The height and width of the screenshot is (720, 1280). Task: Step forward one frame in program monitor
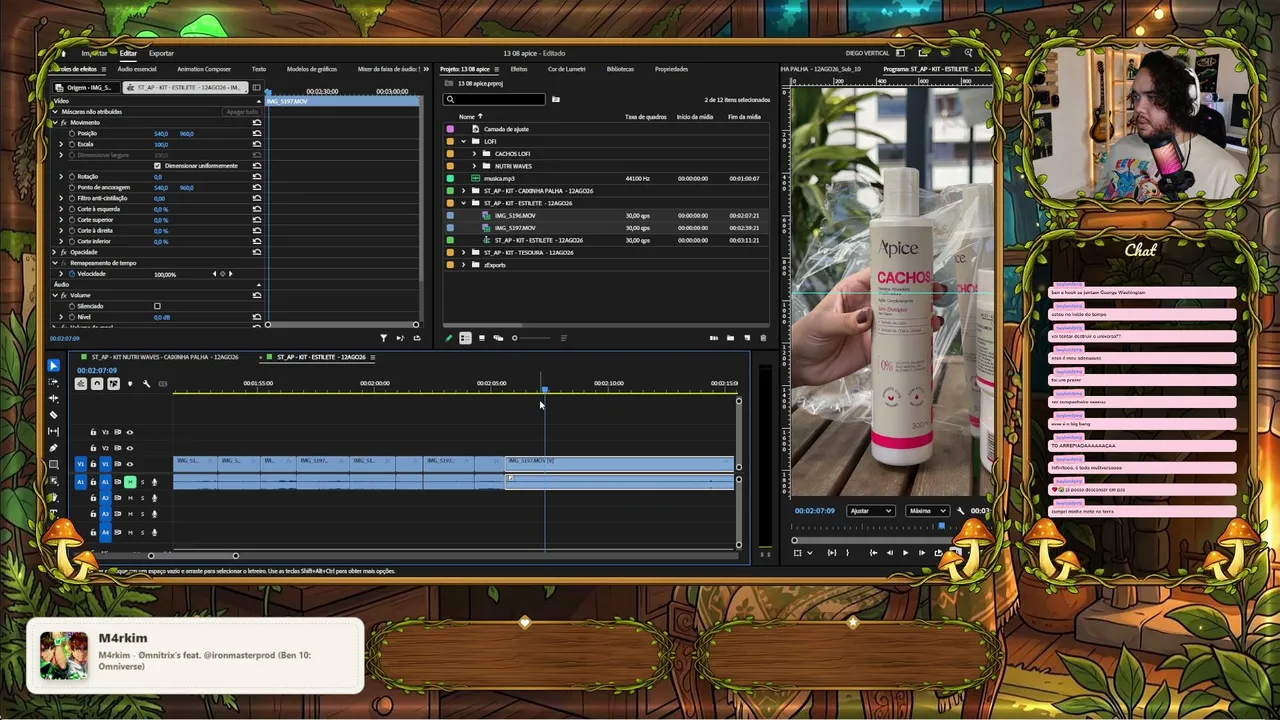[x=922, y=552]
